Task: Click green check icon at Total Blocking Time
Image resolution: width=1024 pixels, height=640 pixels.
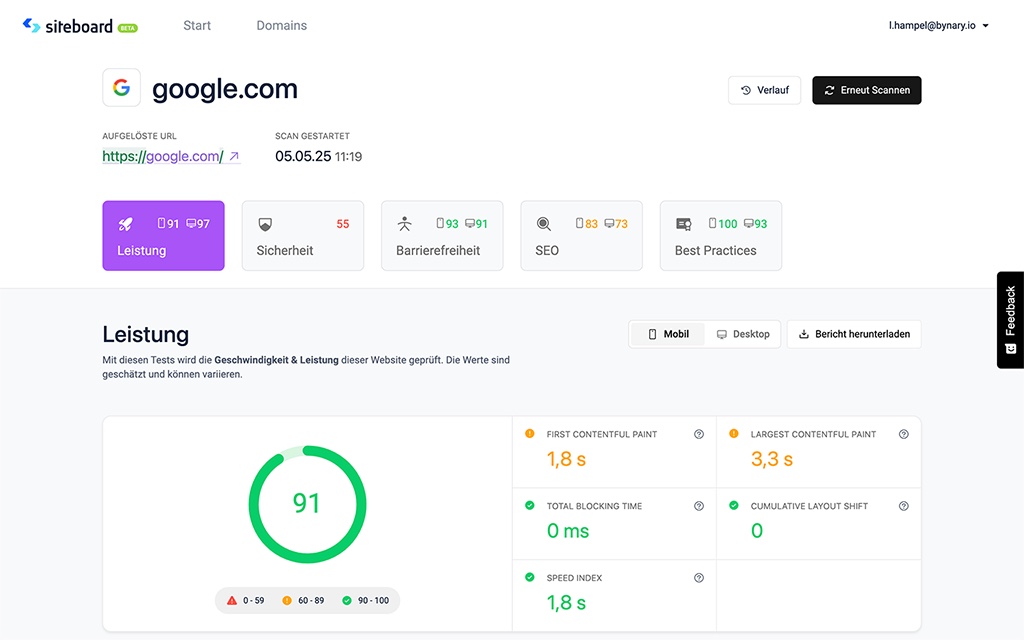Action: (x=530, y=505)
